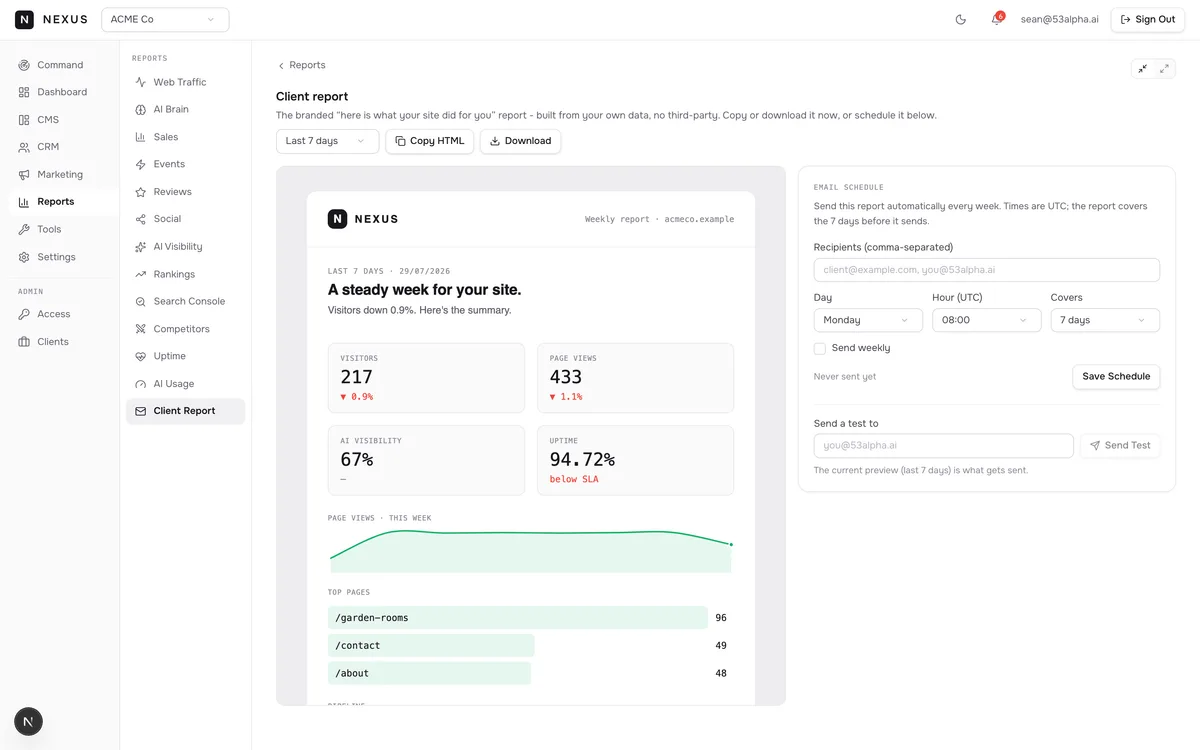Viewport: 1200px width, 750px height.
Task: Click the /contact top page row
Action: coord(531,645)
